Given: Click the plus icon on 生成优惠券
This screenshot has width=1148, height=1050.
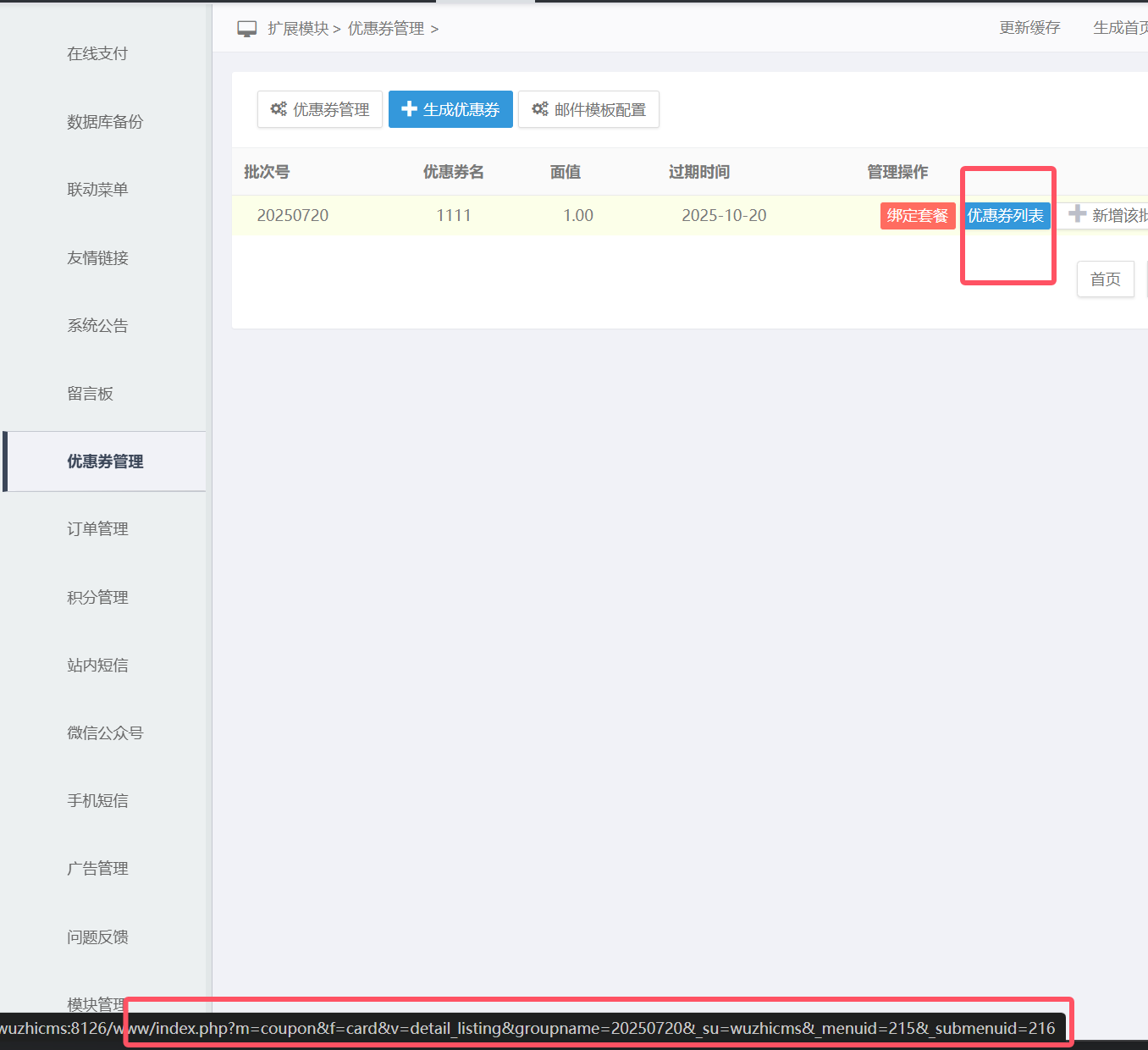Looking at the screenshot, I should click(x=409, y=109).
